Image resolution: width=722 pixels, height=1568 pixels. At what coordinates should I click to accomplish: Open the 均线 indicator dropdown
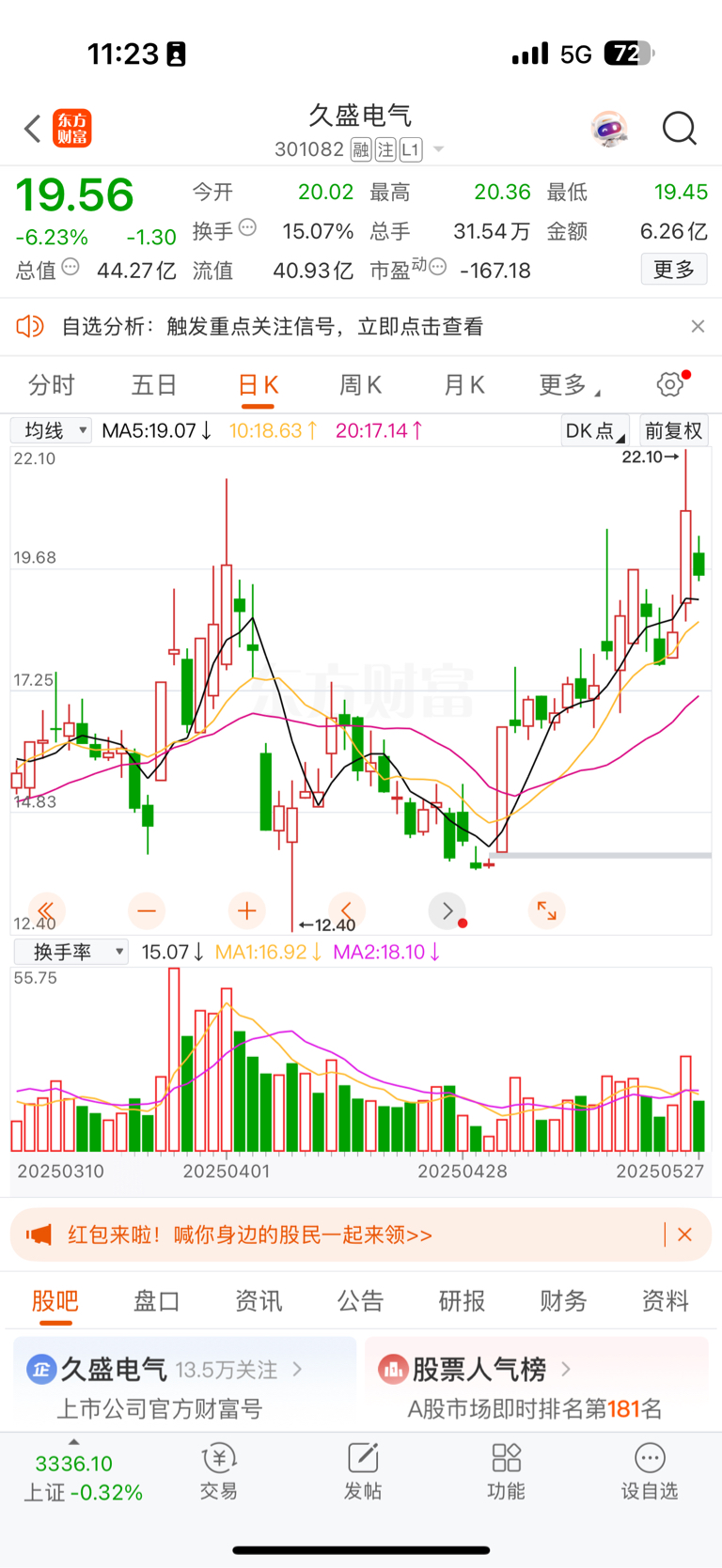point(52,430)
